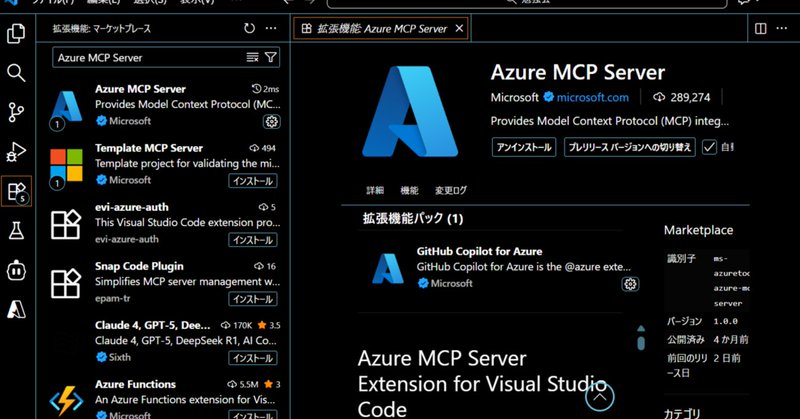Switch to the 変更ログ tab
The height and width of the screenshot is (419, 800).
[x=451, y=190]
